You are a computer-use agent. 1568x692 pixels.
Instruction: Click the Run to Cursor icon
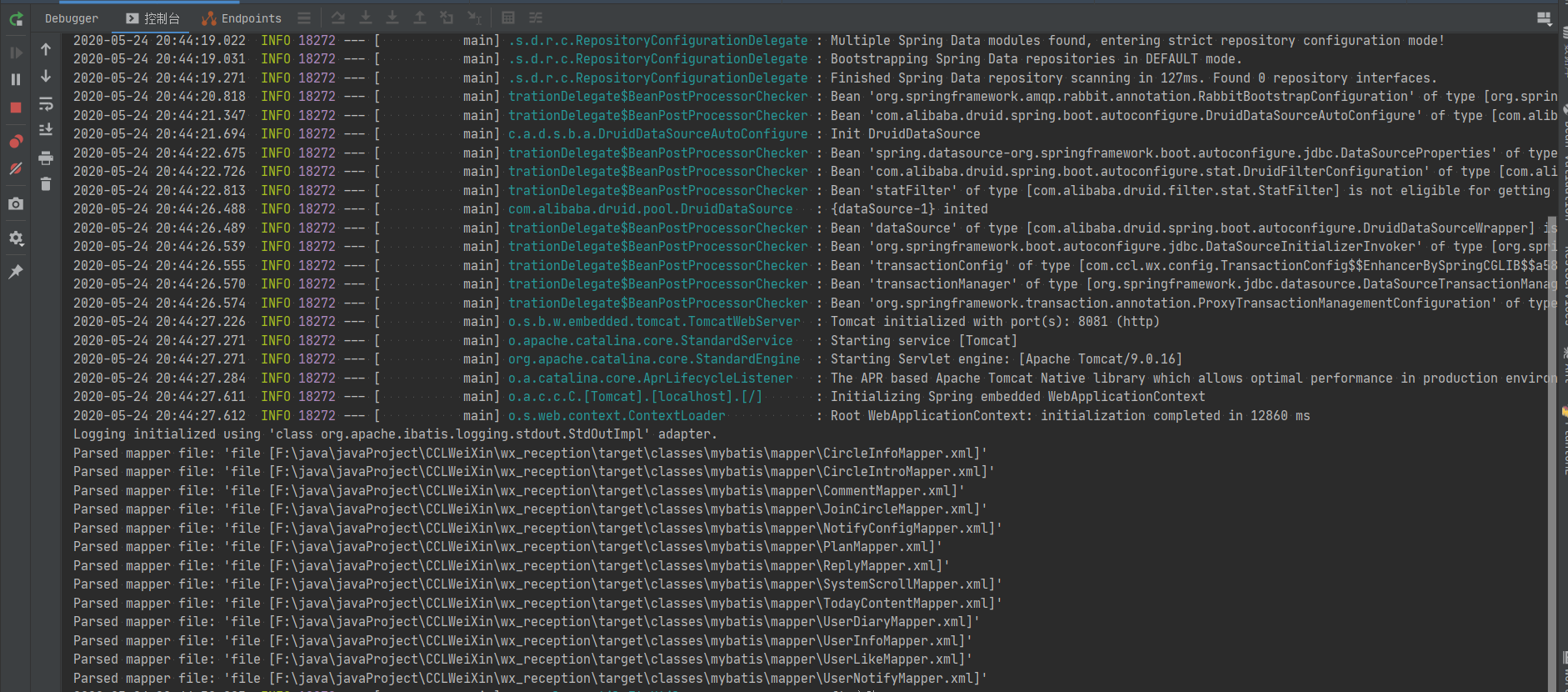click(x=474, y=18)
